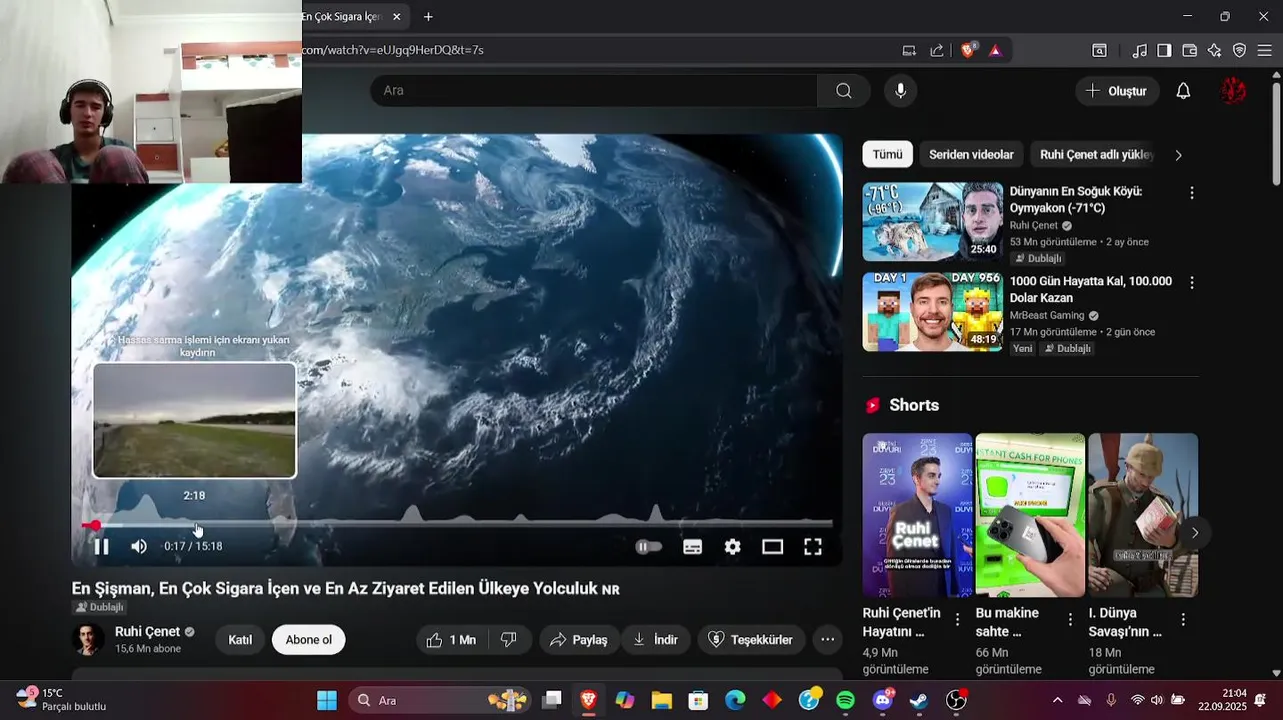Close the En Çok Sigara İçen tab
The height and width of the screenshot is (720, 1283).
[x=396, y=17]
